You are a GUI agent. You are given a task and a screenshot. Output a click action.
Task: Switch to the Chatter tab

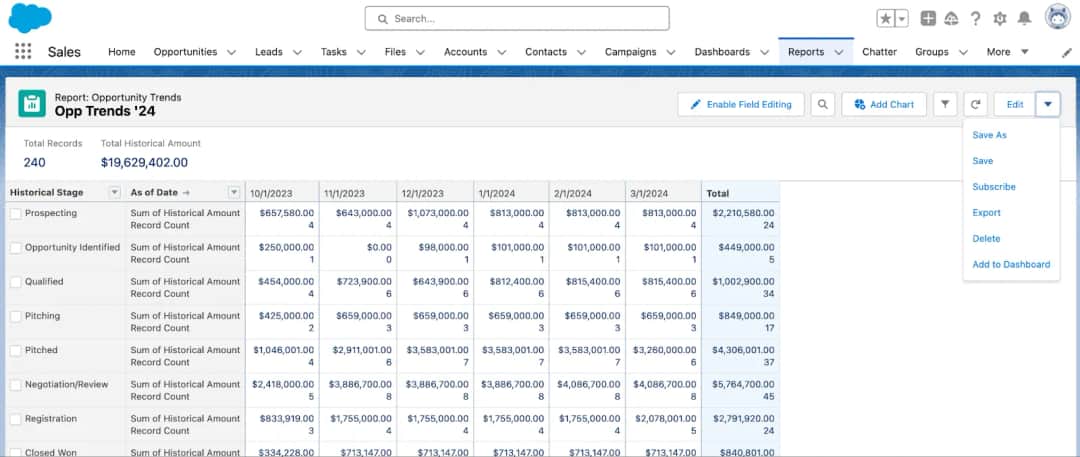(x=880, y=52)
